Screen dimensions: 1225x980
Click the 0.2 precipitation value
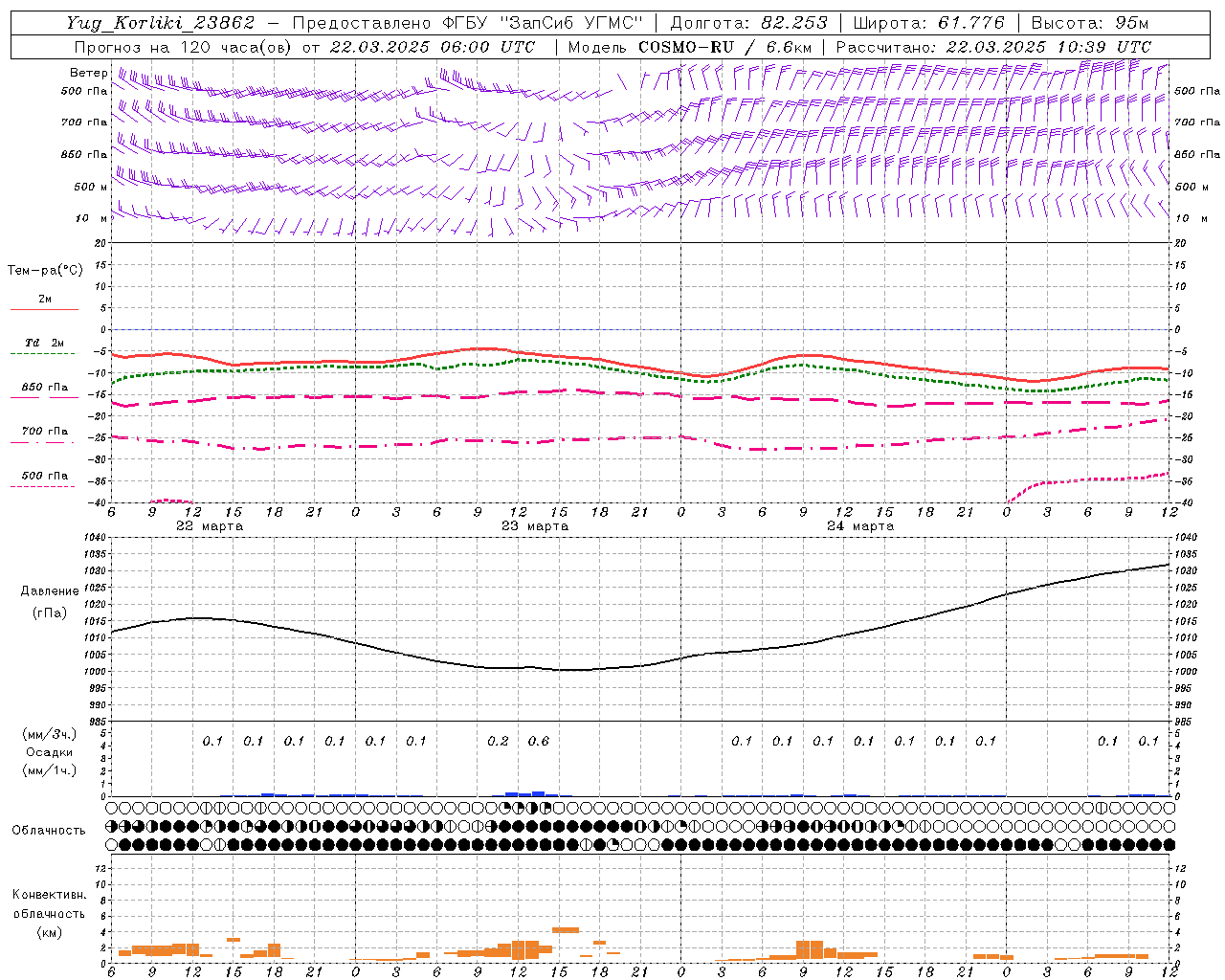(x=498, y=741)
